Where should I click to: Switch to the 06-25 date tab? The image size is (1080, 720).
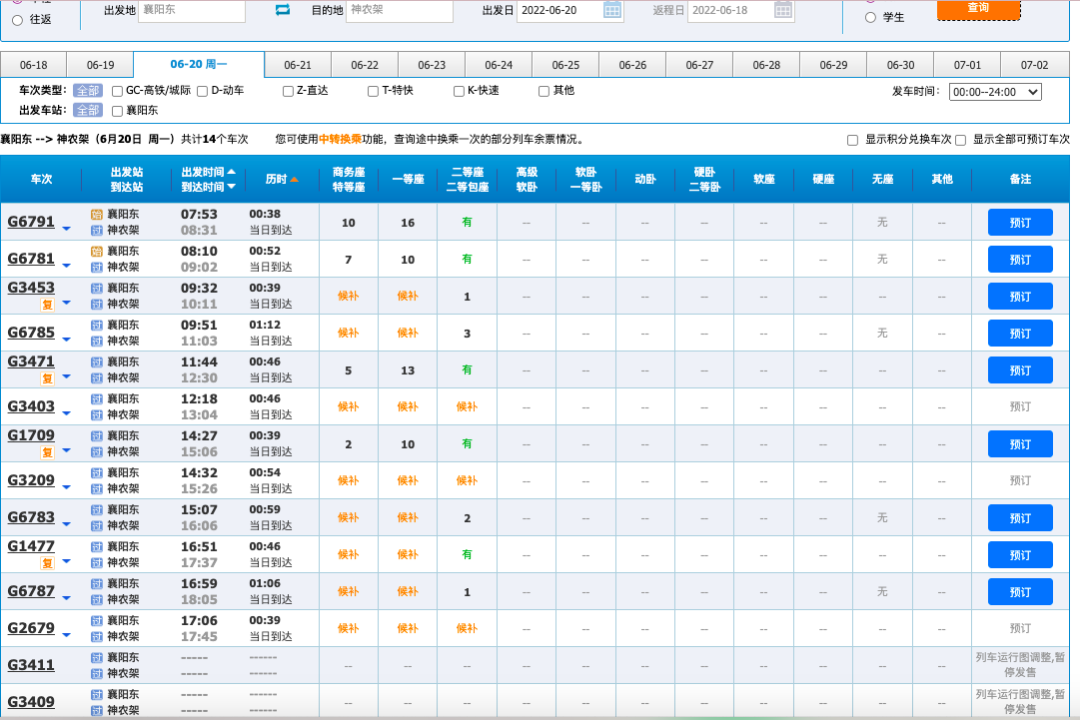click(x=565, y=65)
